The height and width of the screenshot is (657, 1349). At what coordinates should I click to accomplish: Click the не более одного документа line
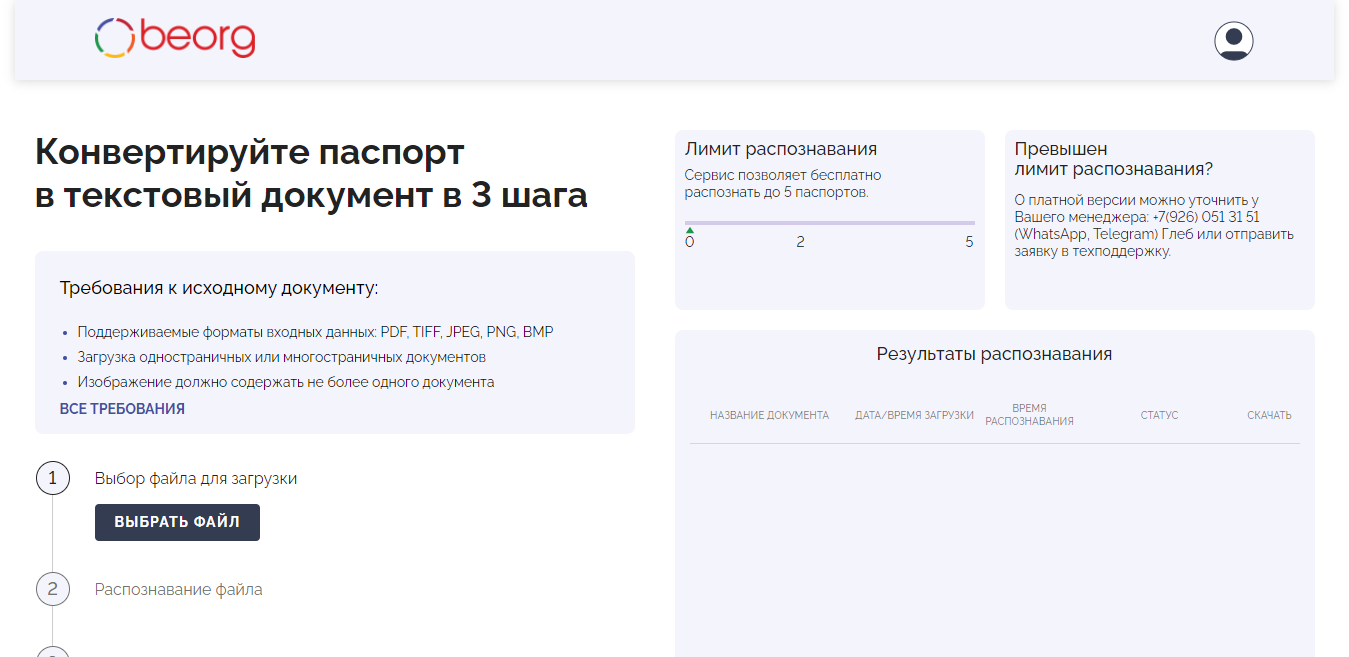285,382
